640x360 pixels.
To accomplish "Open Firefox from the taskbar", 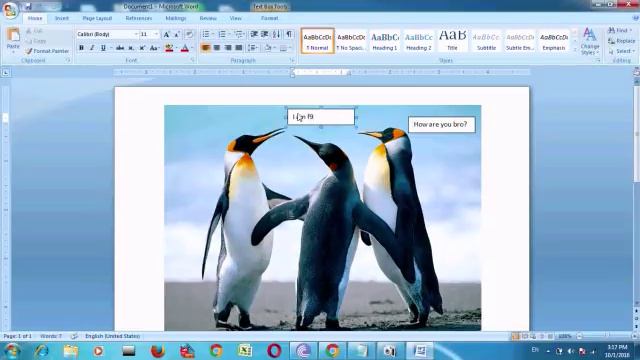I will pos(158,351).
